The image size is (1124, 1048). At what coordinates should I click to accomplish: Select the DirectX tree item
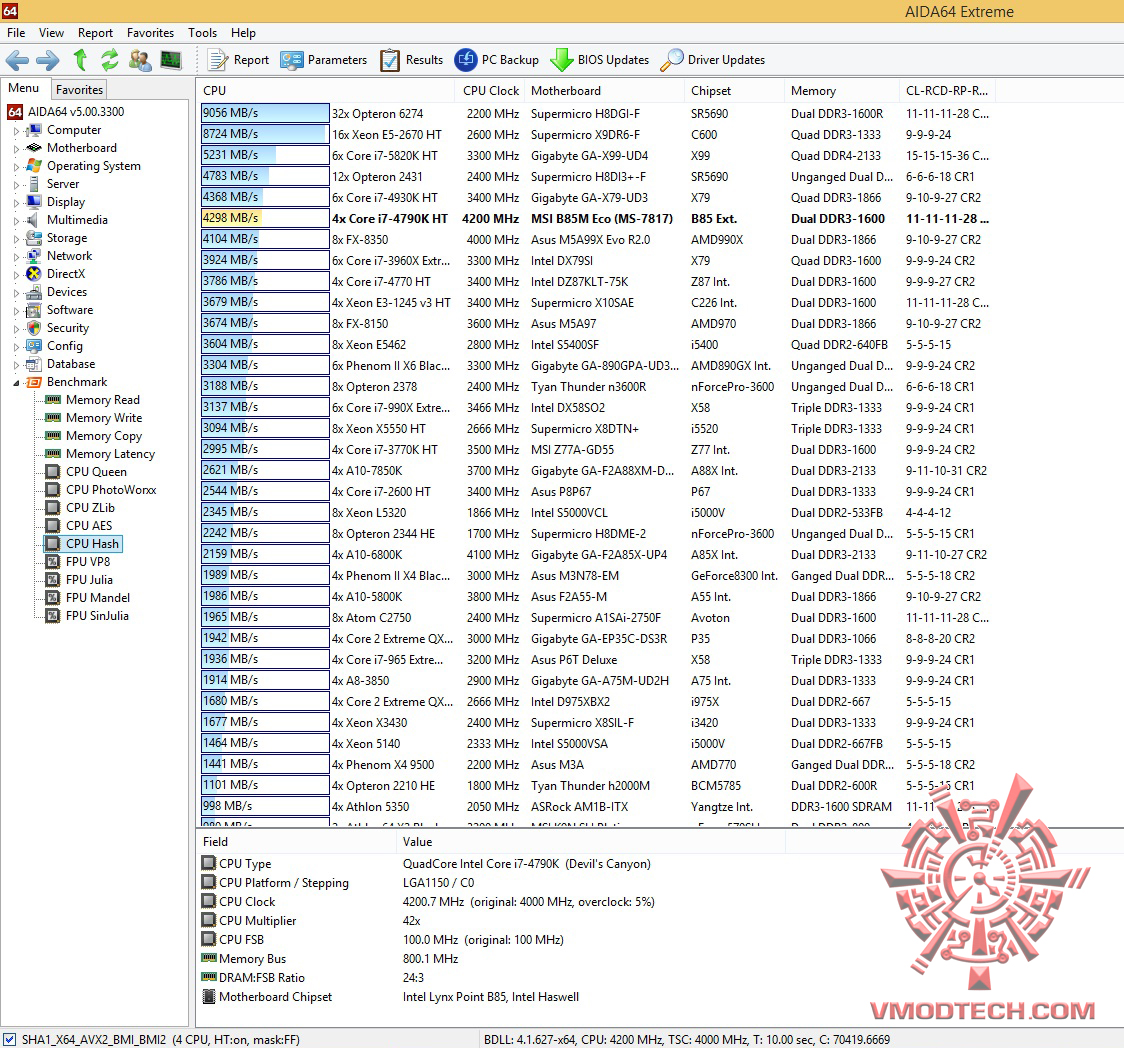66,274
